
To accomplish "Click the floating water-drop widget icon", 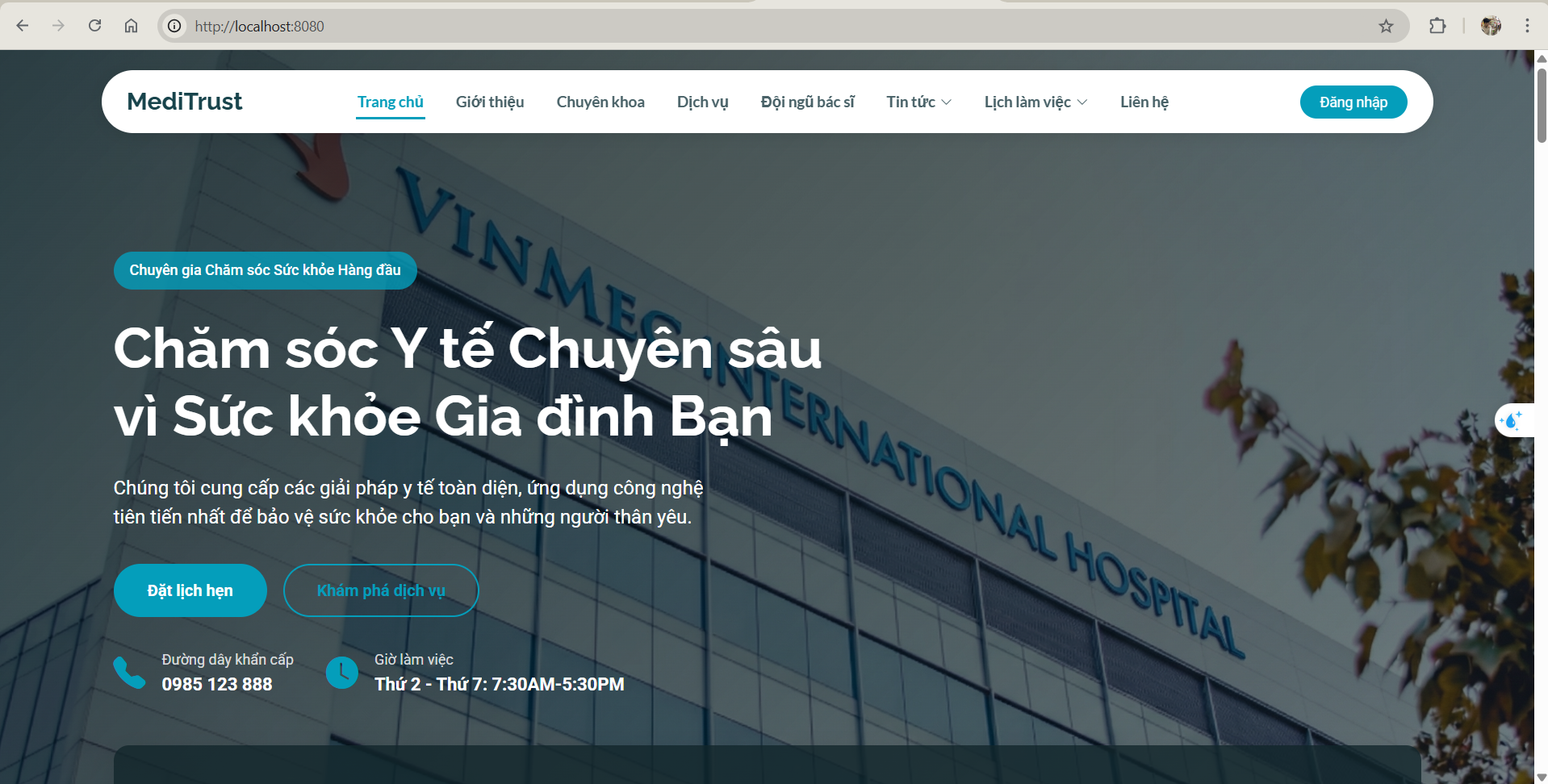I will (x=1511, y=420).
